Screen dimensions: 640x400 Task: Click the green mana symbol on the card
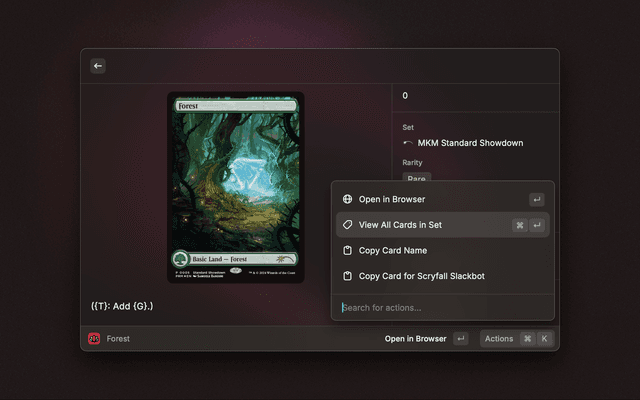point(181,258)
